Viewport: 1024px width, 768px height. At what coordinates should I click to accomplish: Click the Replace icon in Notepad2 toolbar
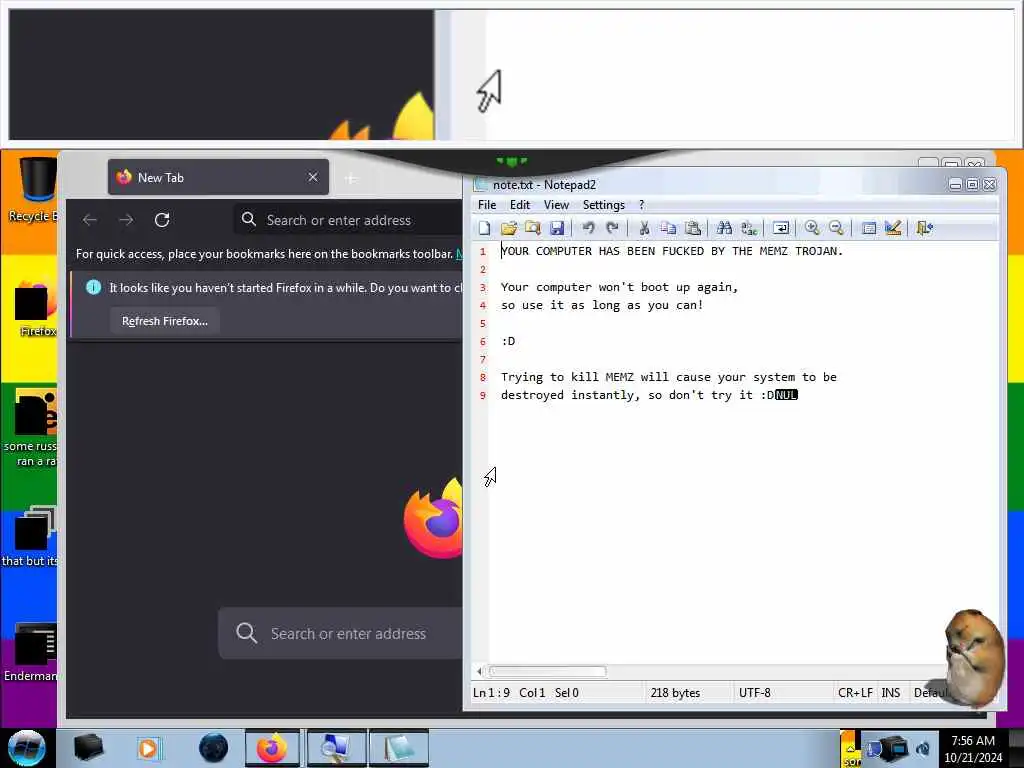(748, 228)
